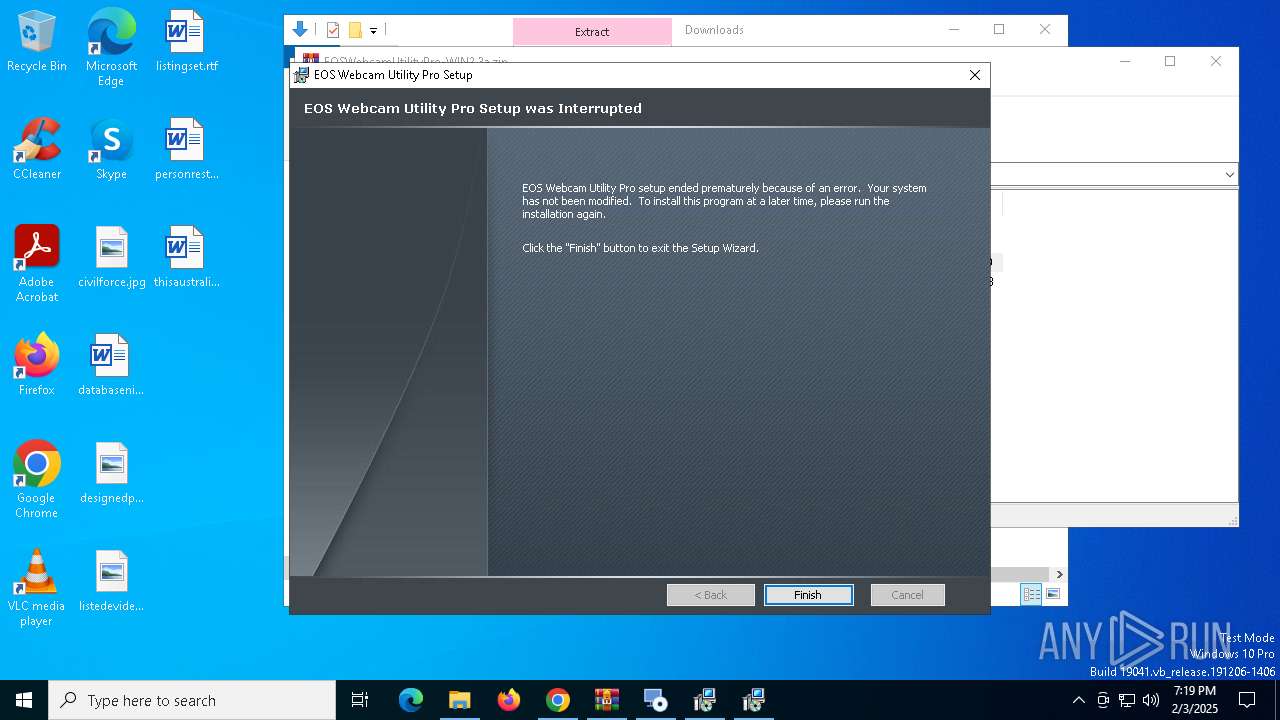Select databaseni Word document on desktop
The image size is (1280, 720).
(x=111, y=366)
